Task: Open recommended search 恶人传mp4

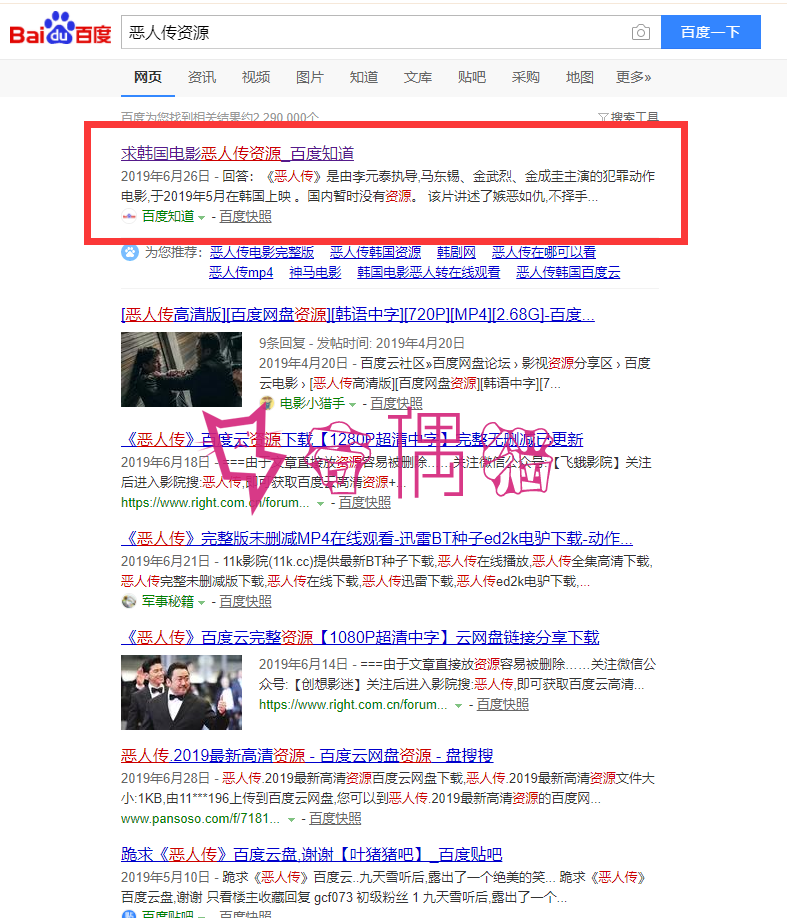Action: (241, 272)
